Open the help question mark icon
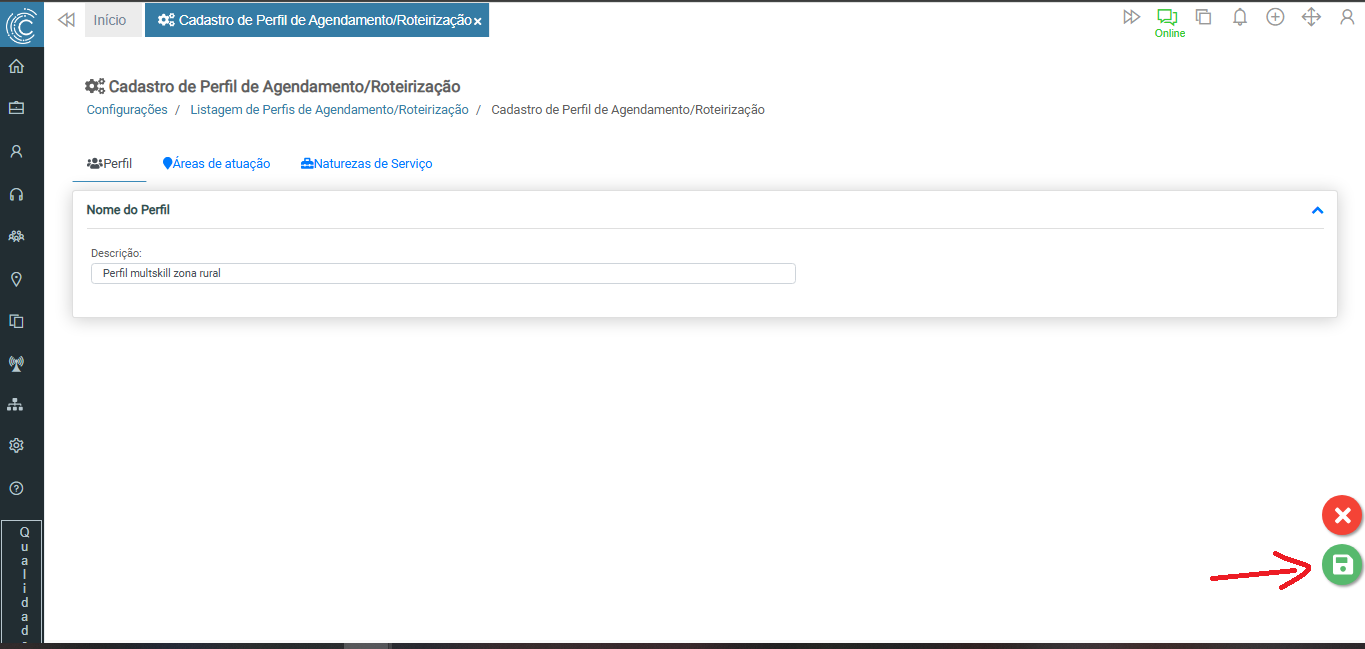Screen dimensions: 1365x649 click(x=16, y=489)
